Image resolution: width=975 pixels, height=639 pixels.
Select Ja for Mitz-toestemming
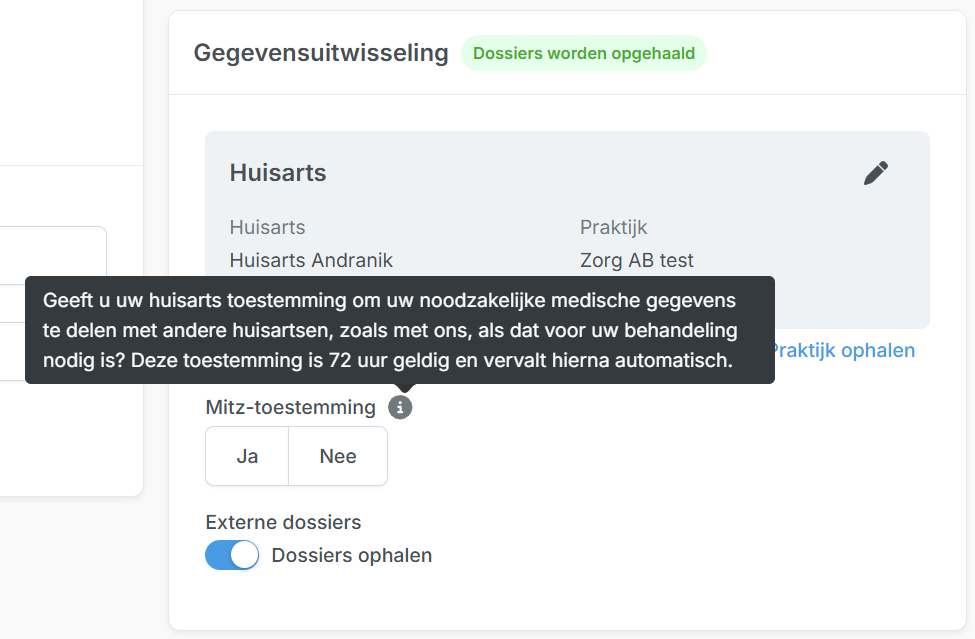click(247, 456)
